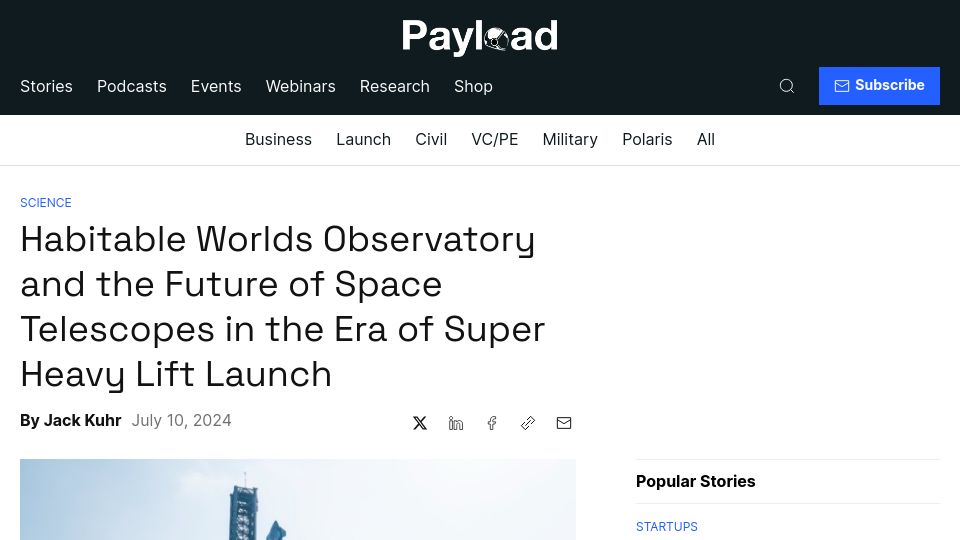Open the search magnifier icon
The image size is (960, 540).
tap(787, 86)
